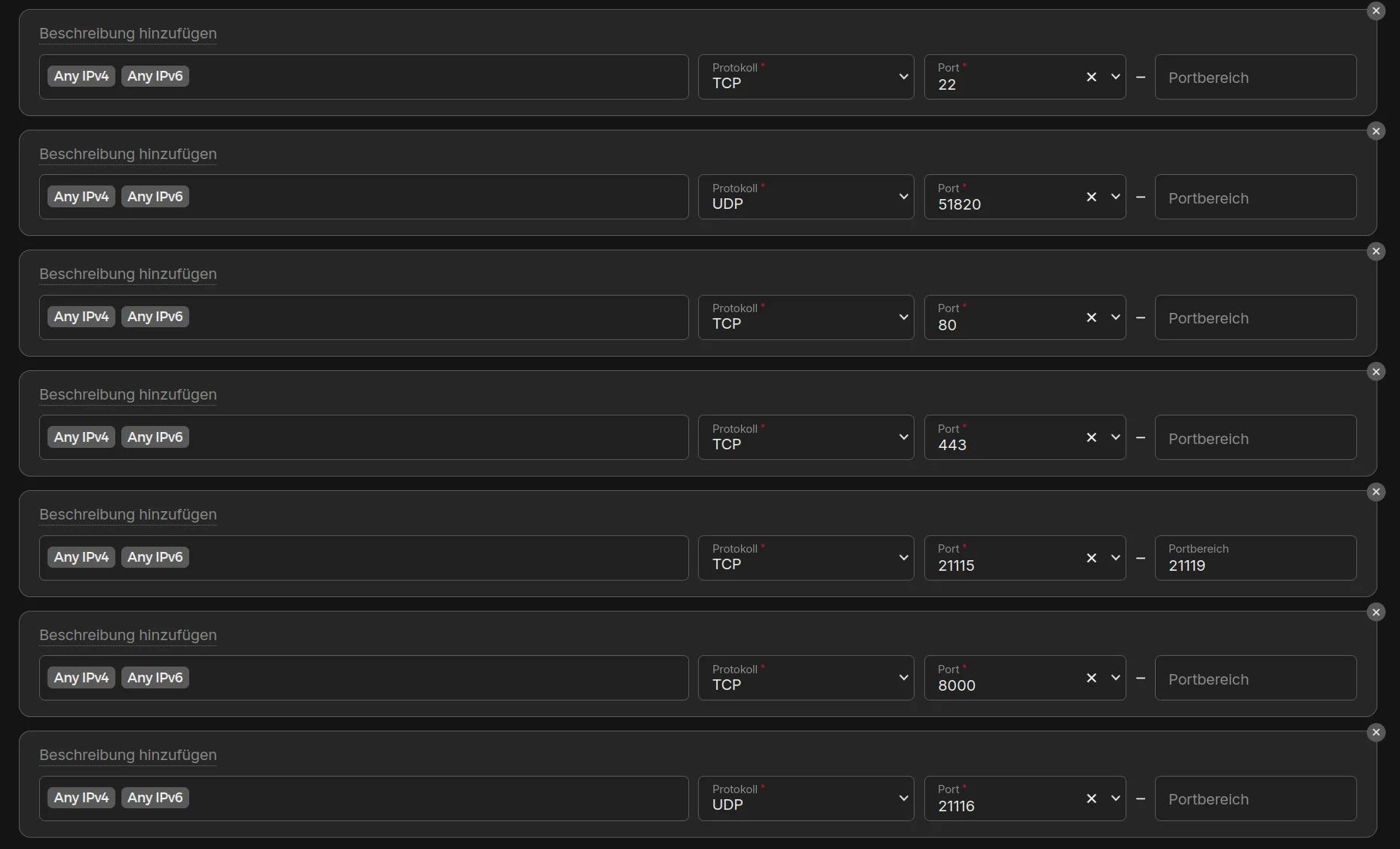Clear the port 80 value
This screenshot has height=849, width=1400.
pyautogui.click(x=1091, y=317)
